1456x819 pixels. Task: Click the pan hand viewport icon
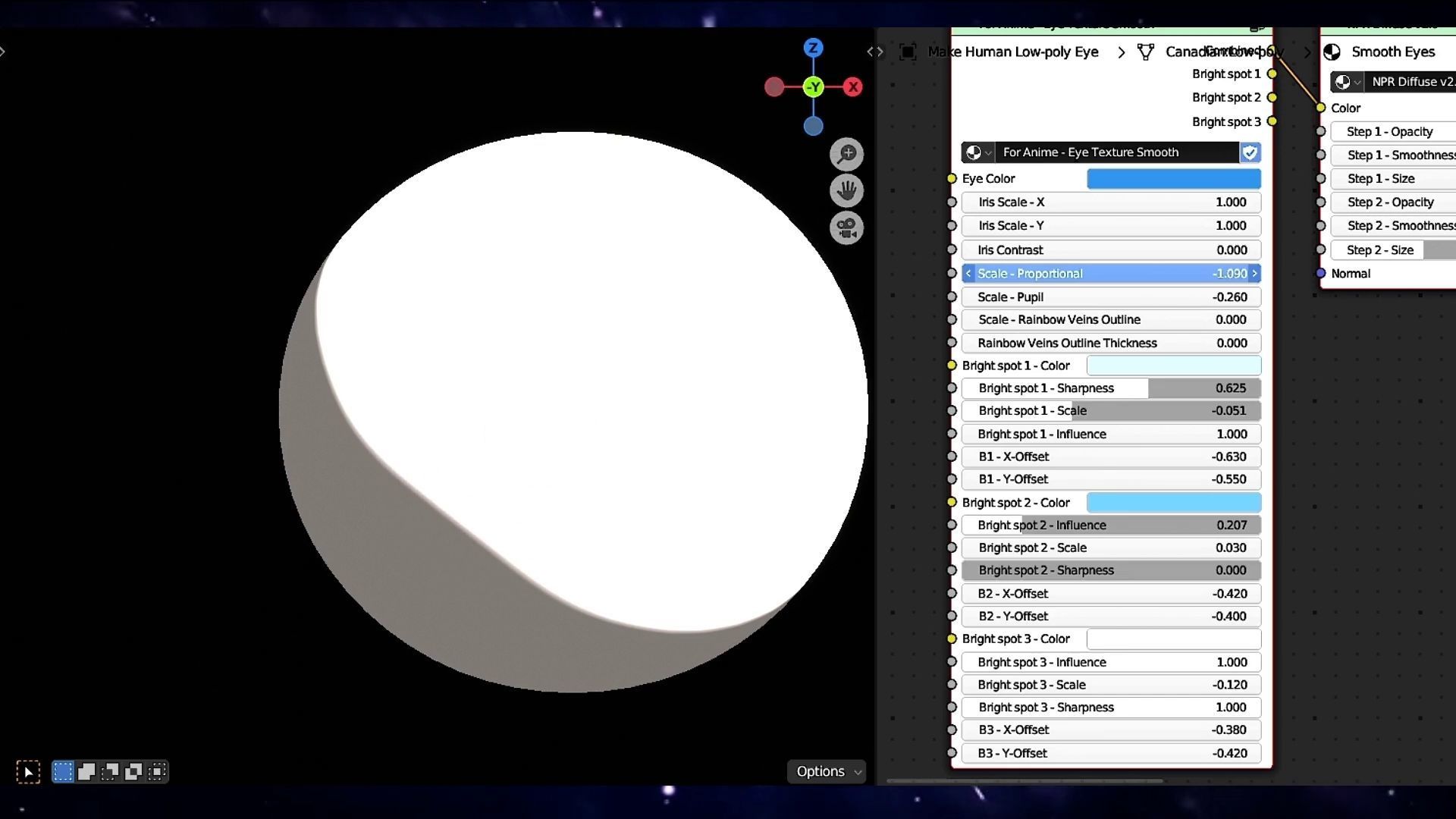pyautogui.click(x=846, y=190)
